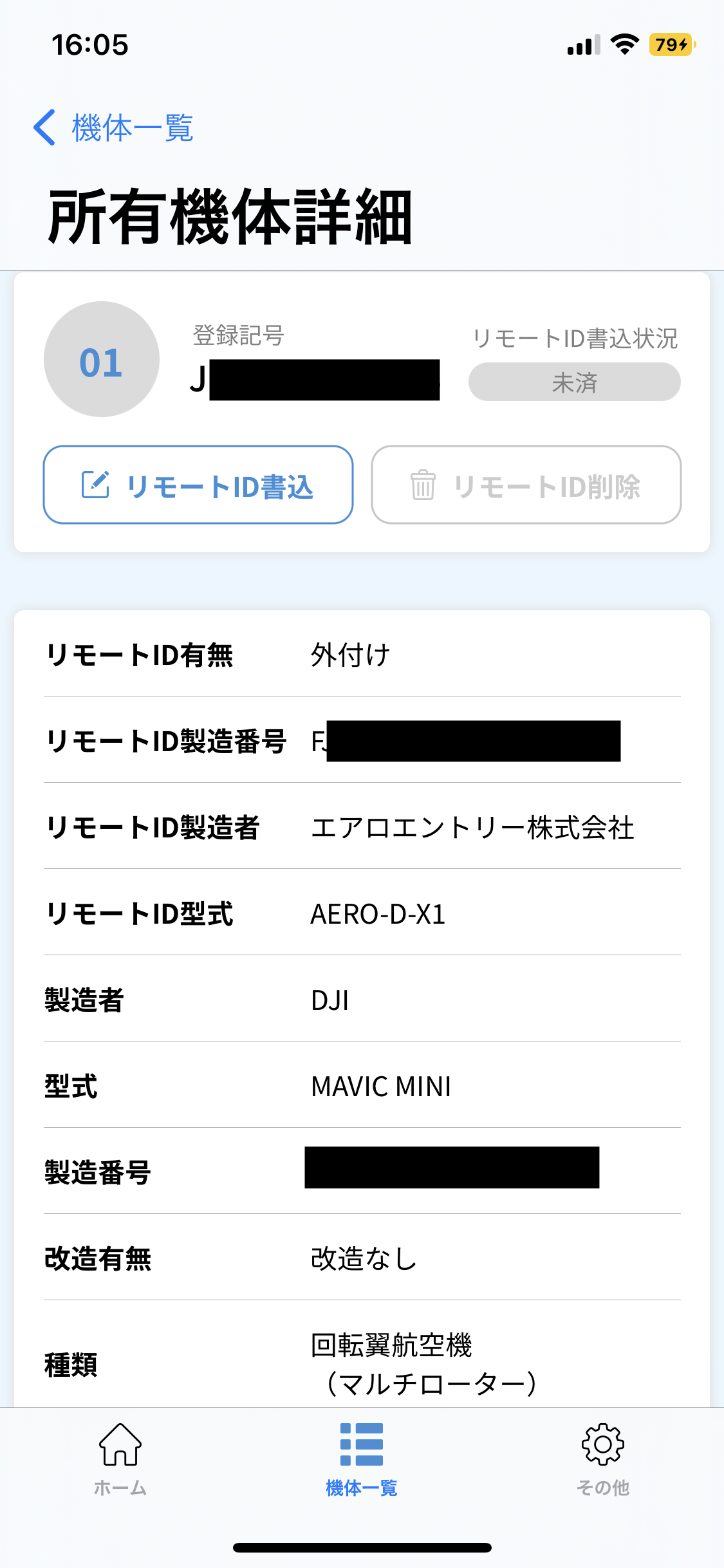This screenshot has height=1568, width=724.
Task: Select the 機体一覧 tab label
Action: click(x=362, y=1488)
